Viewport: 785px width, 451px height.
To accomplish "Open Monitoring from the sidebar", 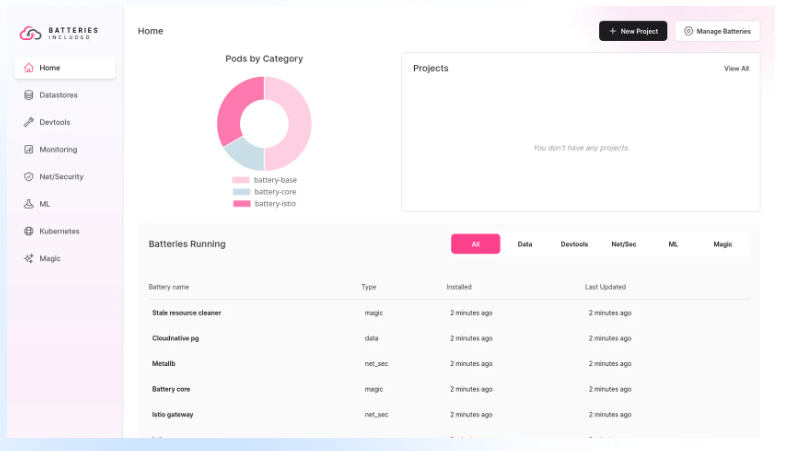I will (65, 149).
